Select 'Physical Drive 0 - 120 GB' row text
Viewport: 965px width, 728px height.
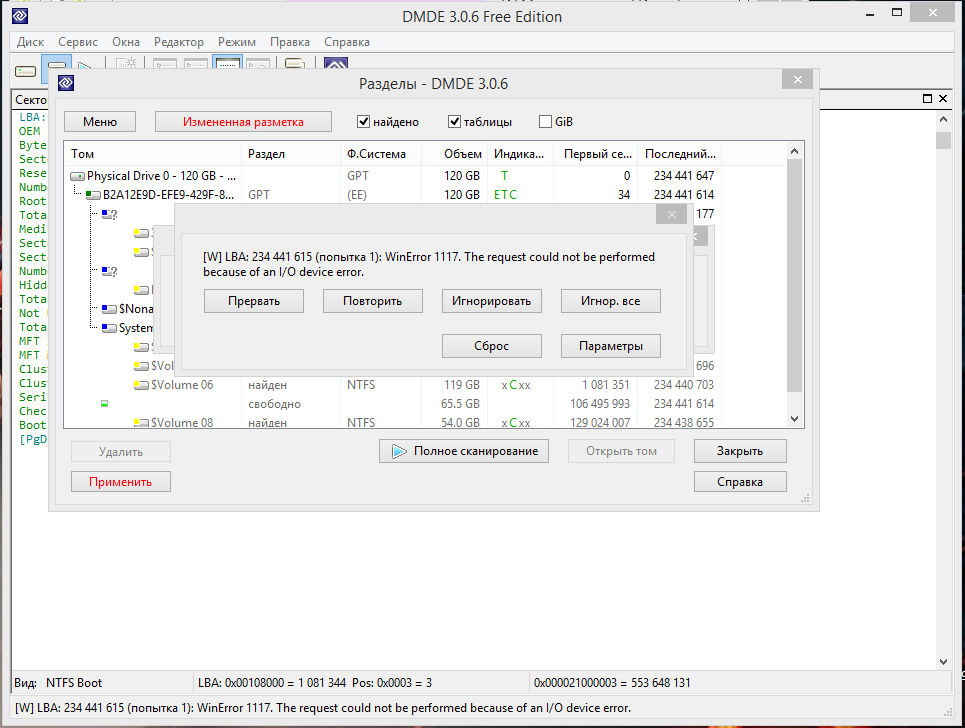click(x=161, y=176)
